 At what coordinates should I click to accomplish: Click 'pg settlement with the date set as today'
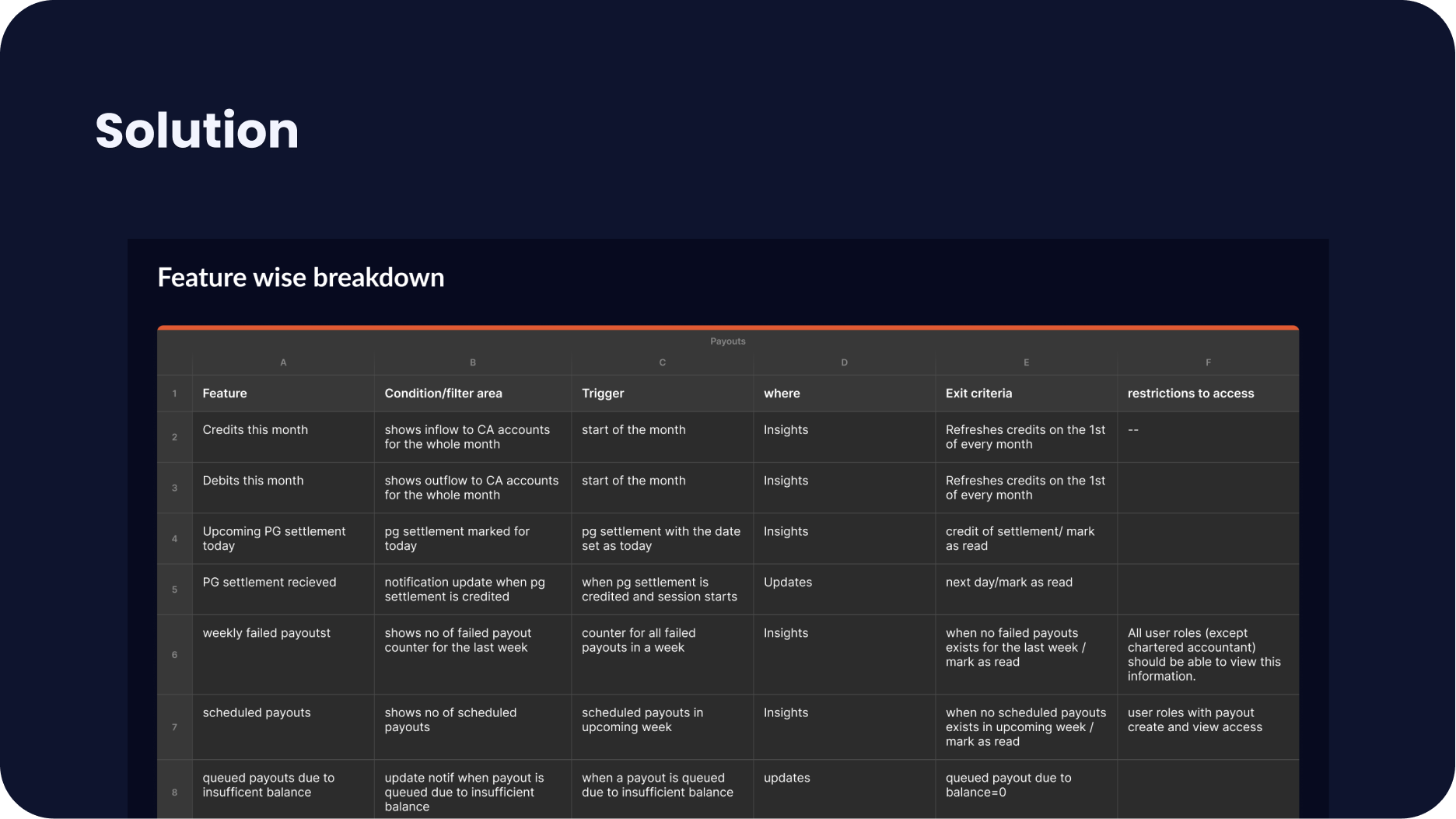tap(662, 538)
